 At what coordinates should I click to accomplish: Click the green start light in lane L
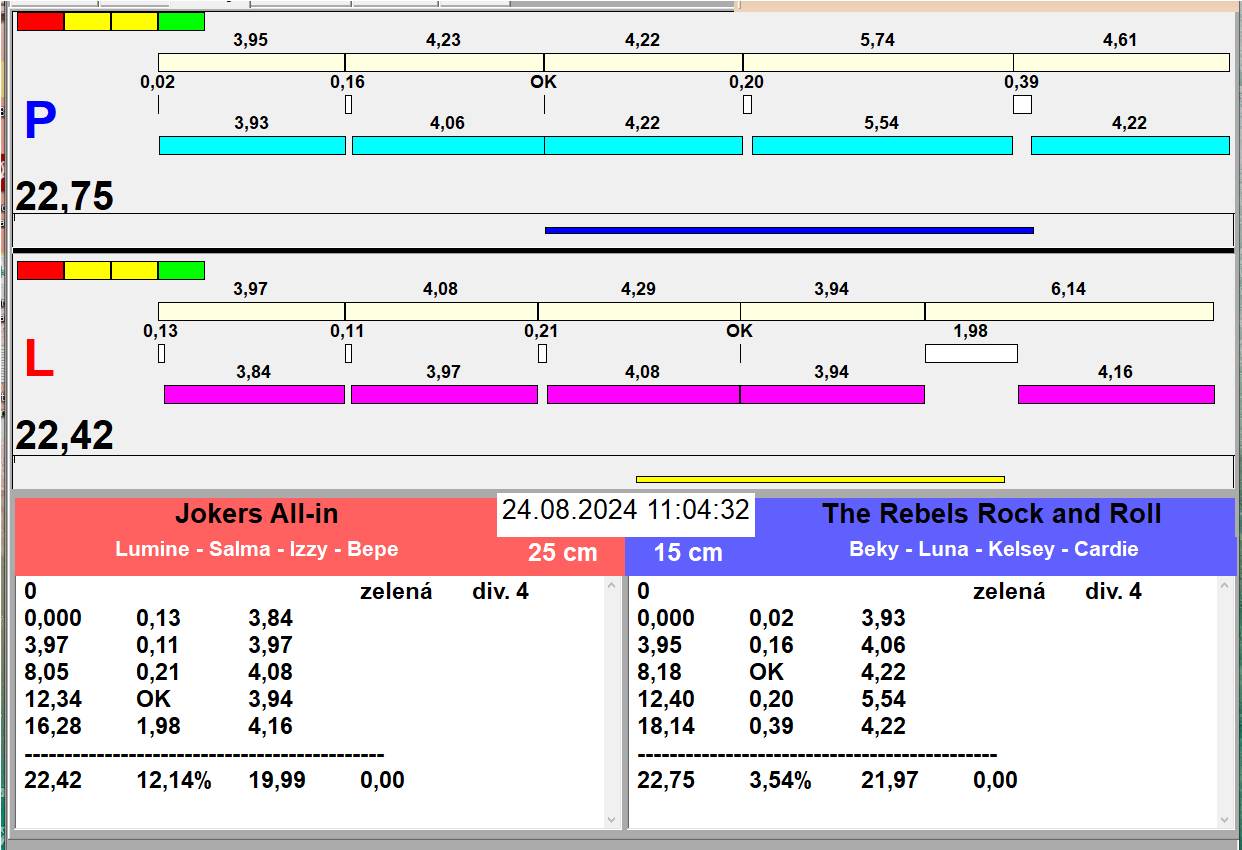coord(181,270)
